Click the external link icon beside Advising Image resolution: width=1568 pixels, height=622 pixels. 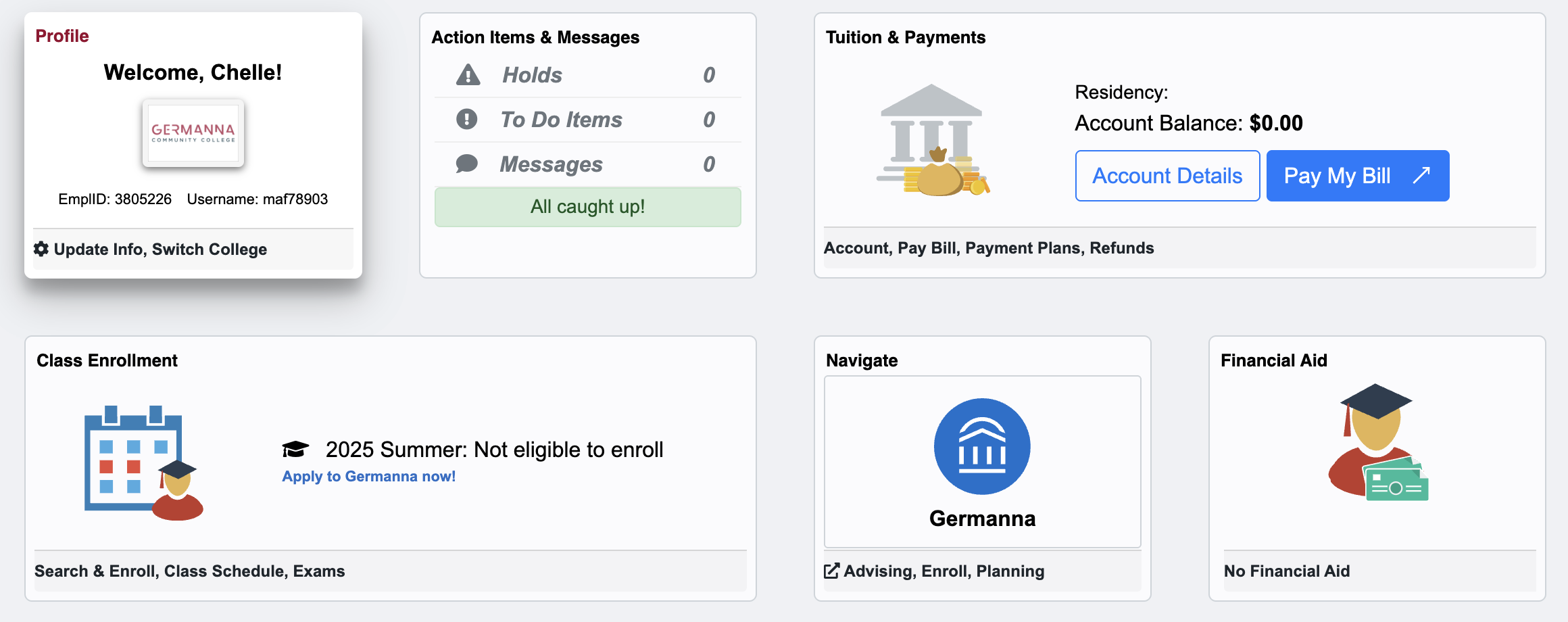click(832, 571)
